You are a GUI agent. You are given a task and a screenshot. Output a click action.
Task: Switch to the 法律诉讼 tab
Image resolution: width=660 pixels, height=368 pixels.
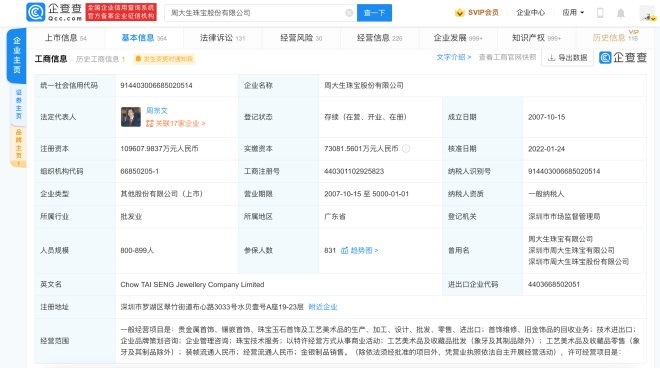[222, 38]
